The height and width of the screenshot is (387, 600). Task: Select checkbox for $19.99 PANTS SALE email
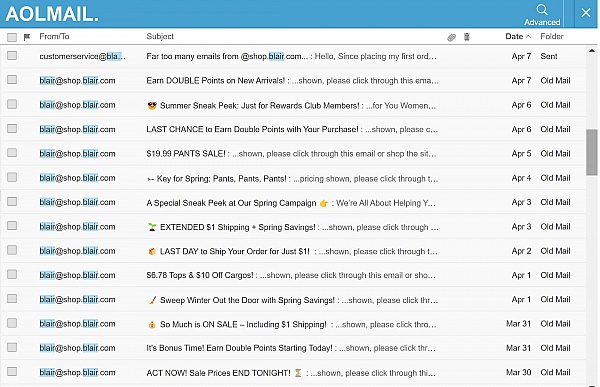12,153
